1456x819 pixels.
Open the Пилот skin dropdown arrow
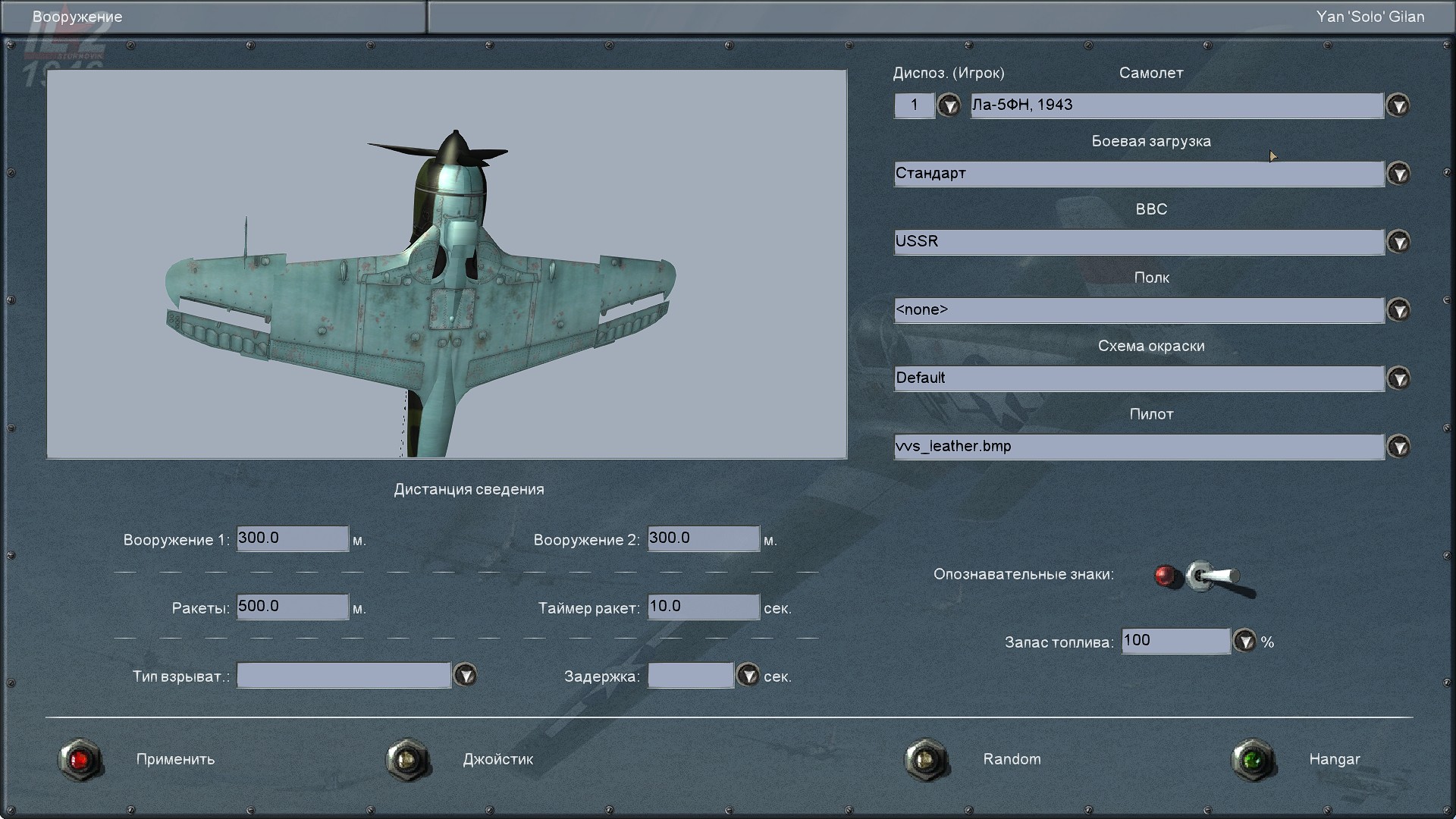tap(1398, 447)
